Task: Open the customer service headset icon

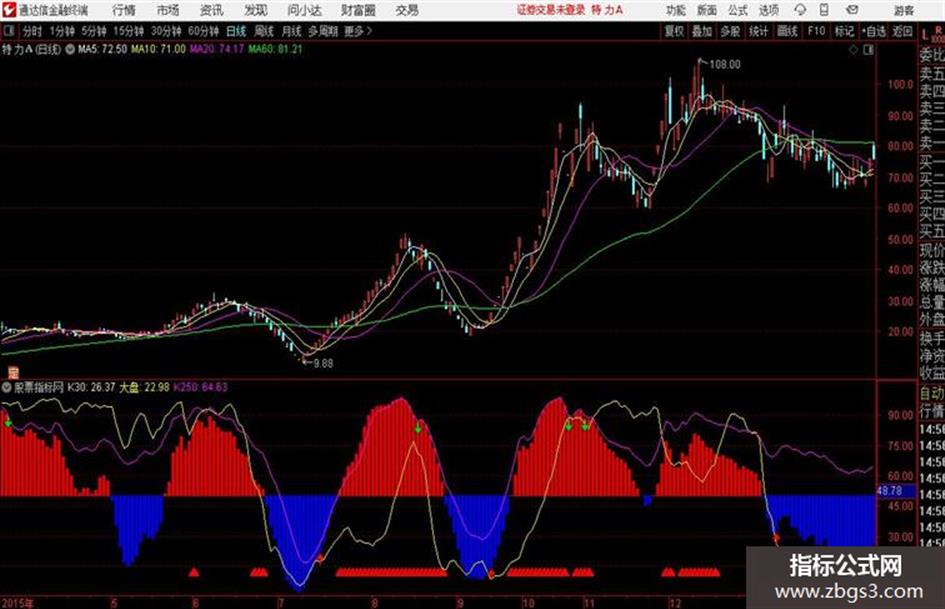Action: (x=800, y=10)
